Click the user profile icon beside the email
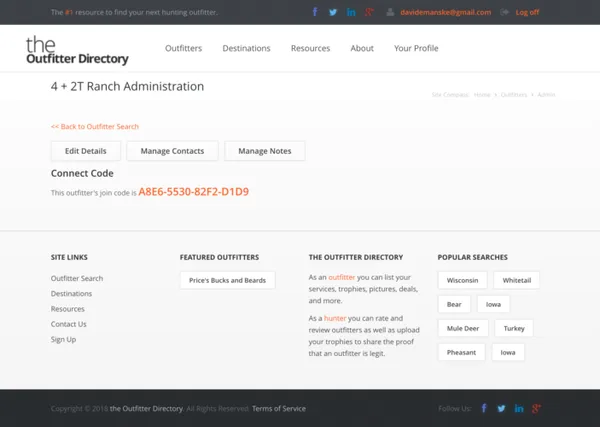 pos(390,12)
